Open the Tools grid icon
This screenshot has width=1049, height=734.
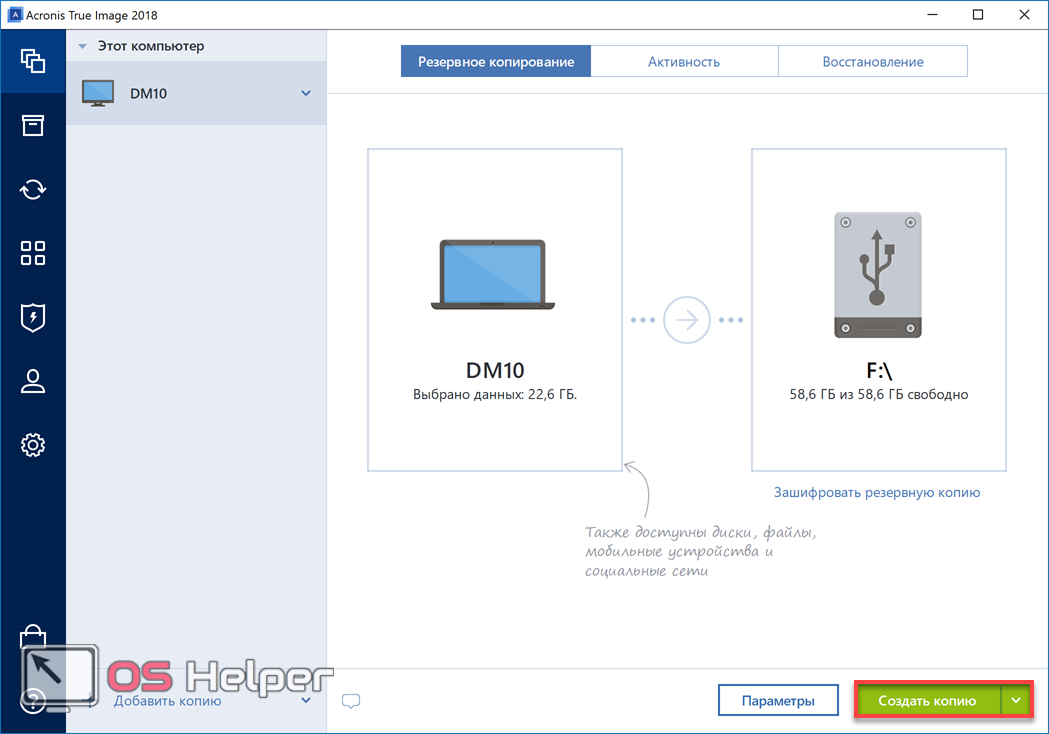click(33, 253)
